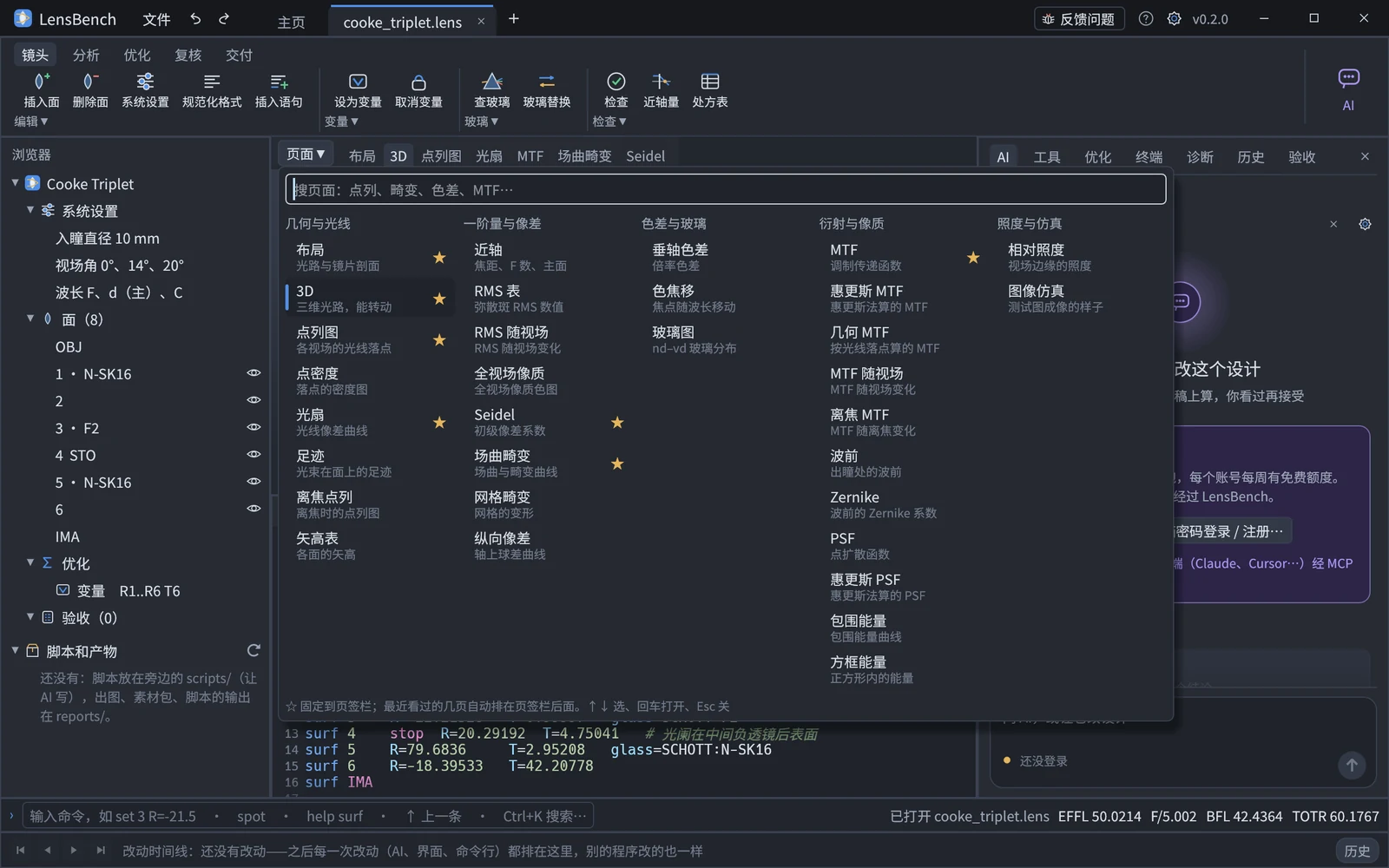
Task: Collapse the 面 (8) tree node
Action: tap(30, 319)
